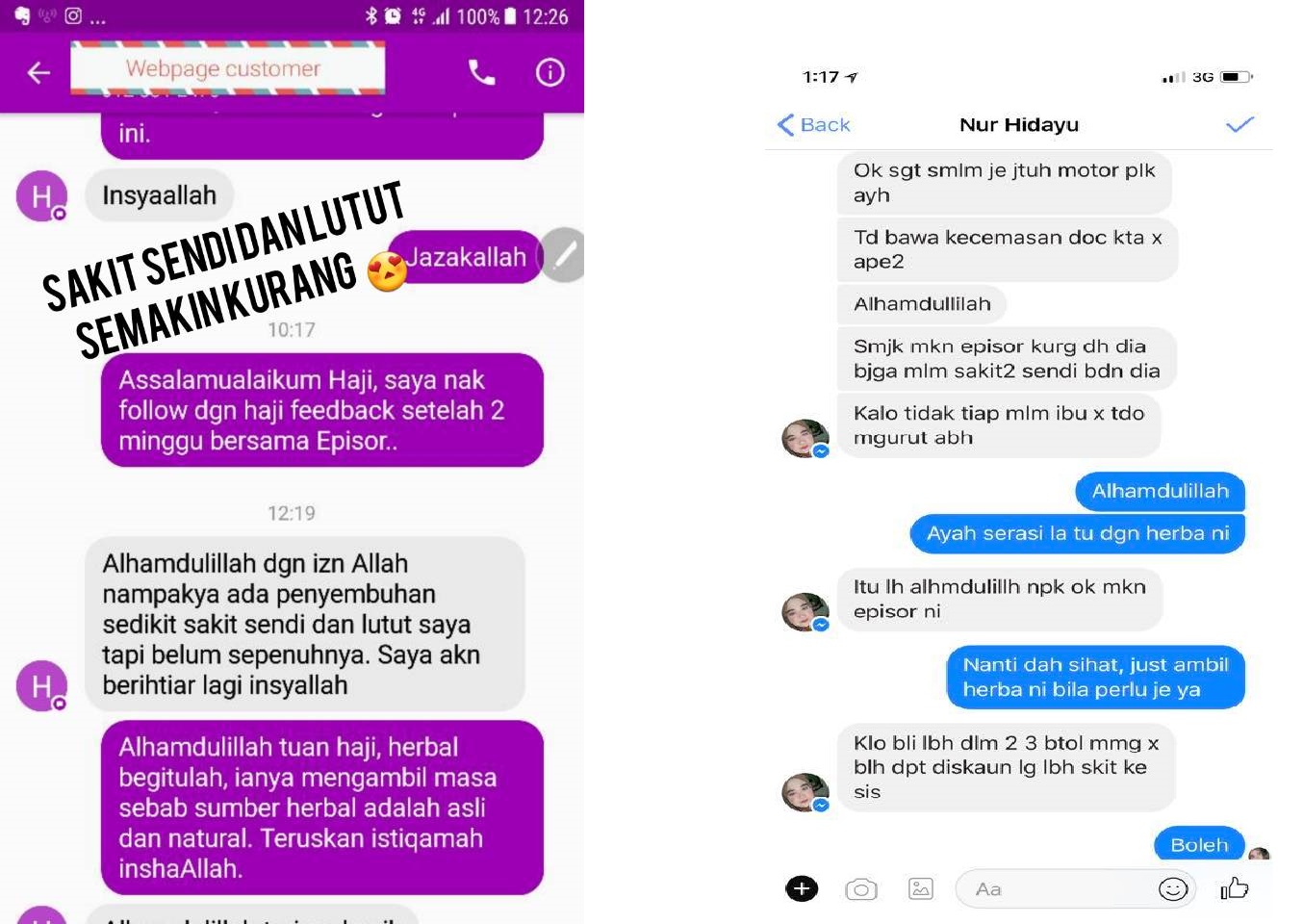Open the emoji smiley picker
The width and height of the screenshot is (1303, 924).
(1173, 889)
